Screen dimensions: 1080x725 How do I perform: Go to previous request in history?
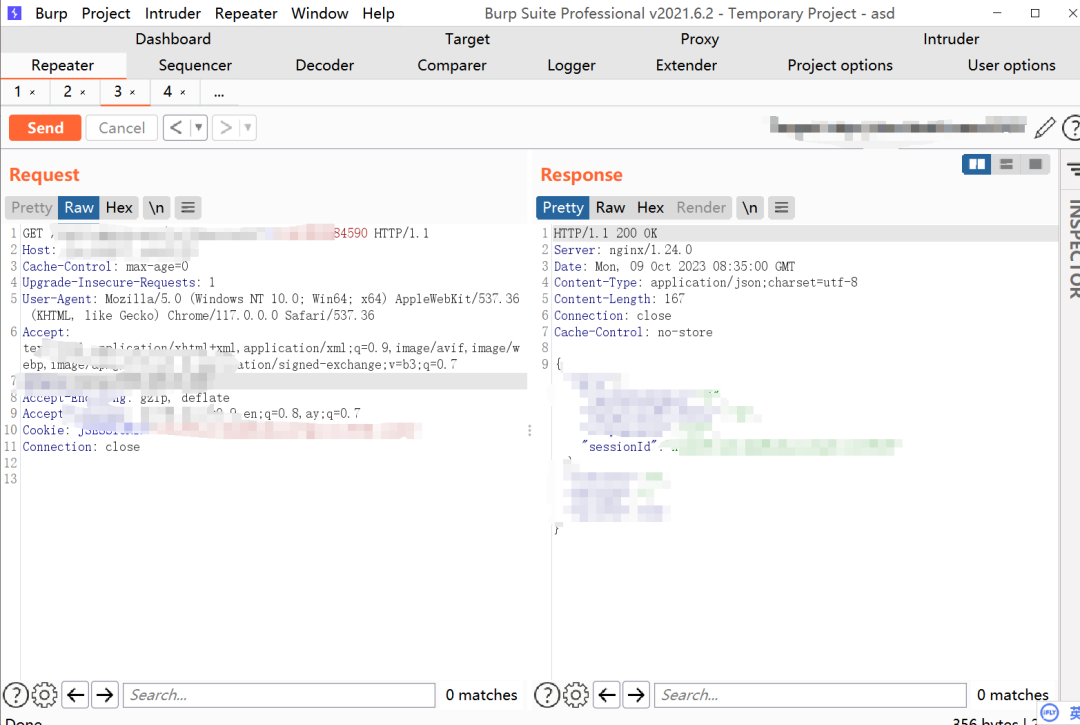point(176,128)
